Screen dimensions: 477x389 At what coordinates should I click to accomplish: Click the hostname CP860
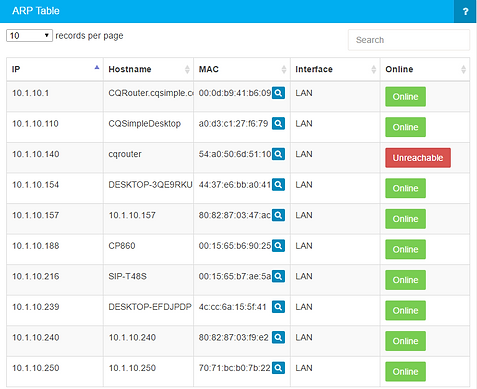(122, 246)
